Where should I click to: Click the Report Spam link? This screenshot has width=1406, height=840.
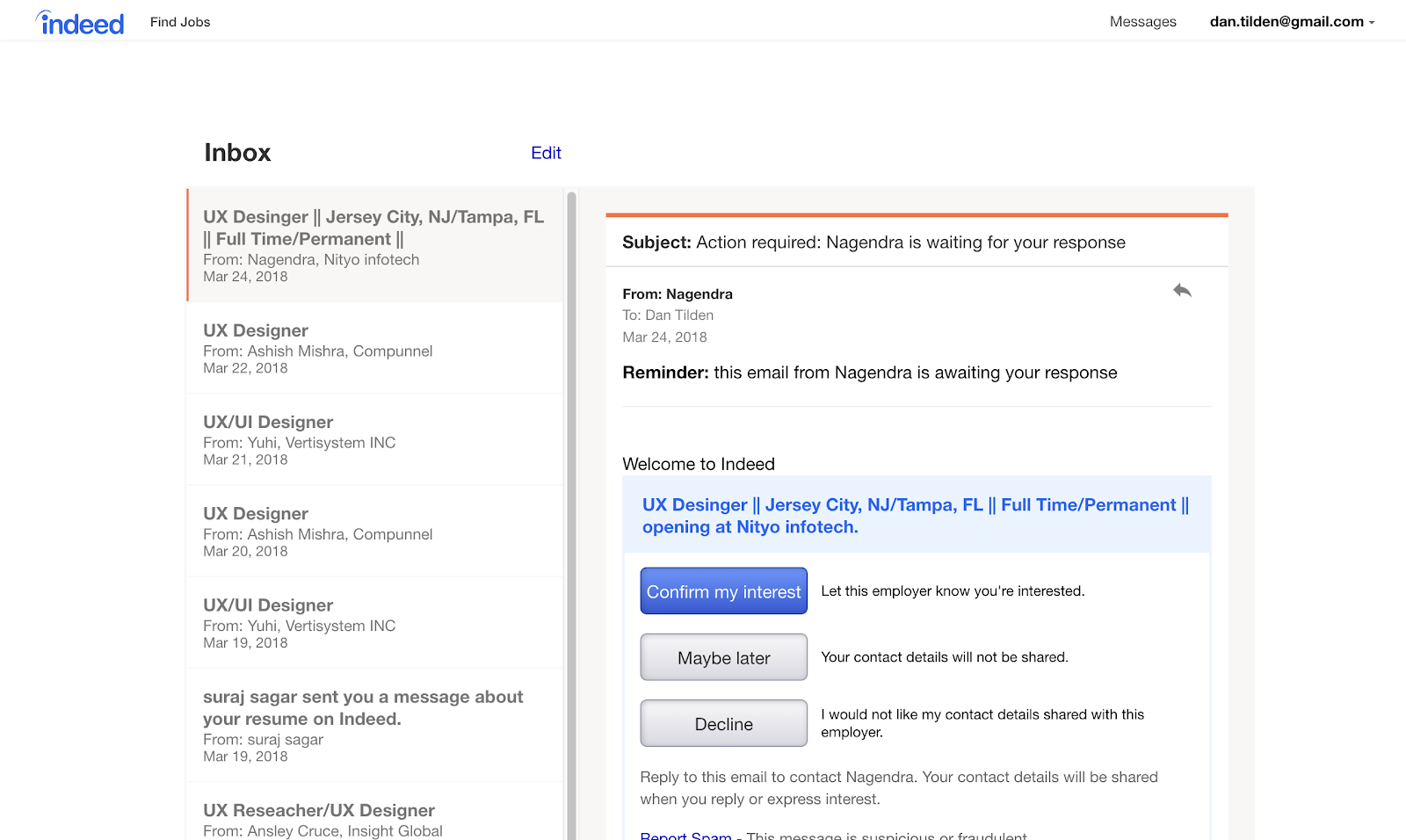click(685, 835)
